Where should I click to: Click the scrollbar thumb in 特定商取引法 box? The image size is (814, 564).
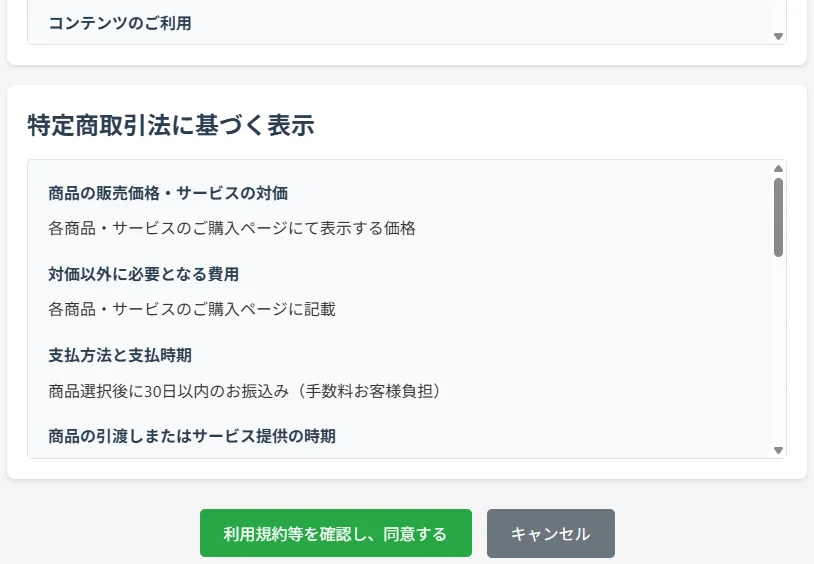778,216
